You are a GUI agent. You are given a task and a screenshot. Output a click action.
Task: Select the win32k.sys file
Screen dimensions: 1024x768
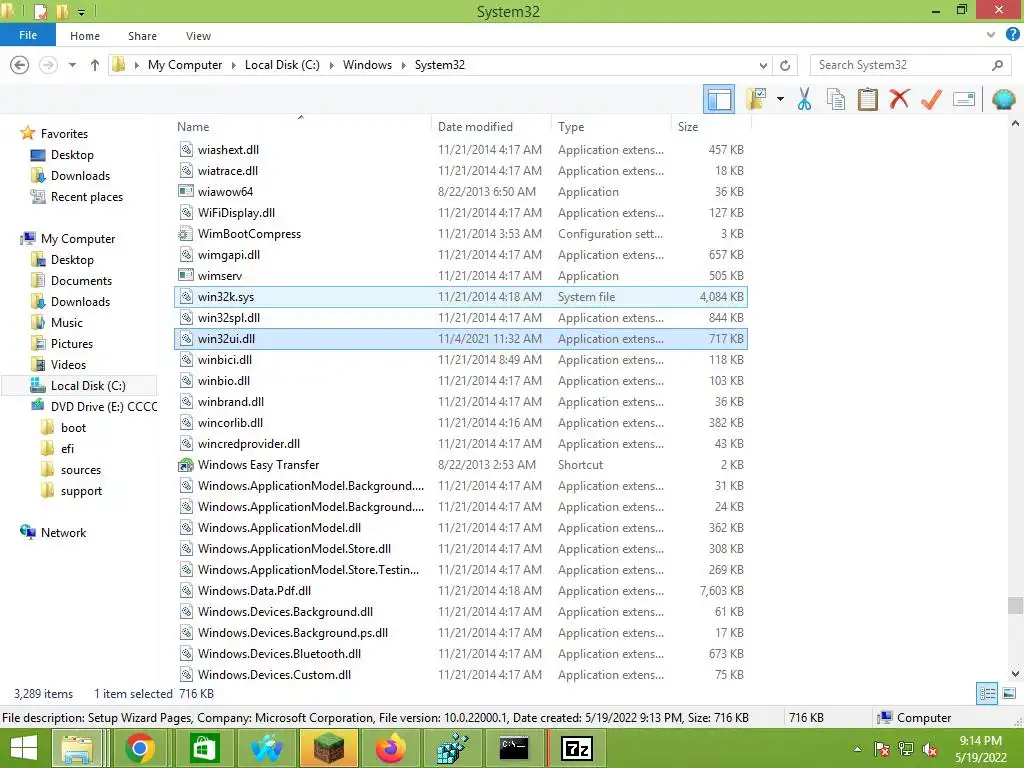click(x=460, y=296)
